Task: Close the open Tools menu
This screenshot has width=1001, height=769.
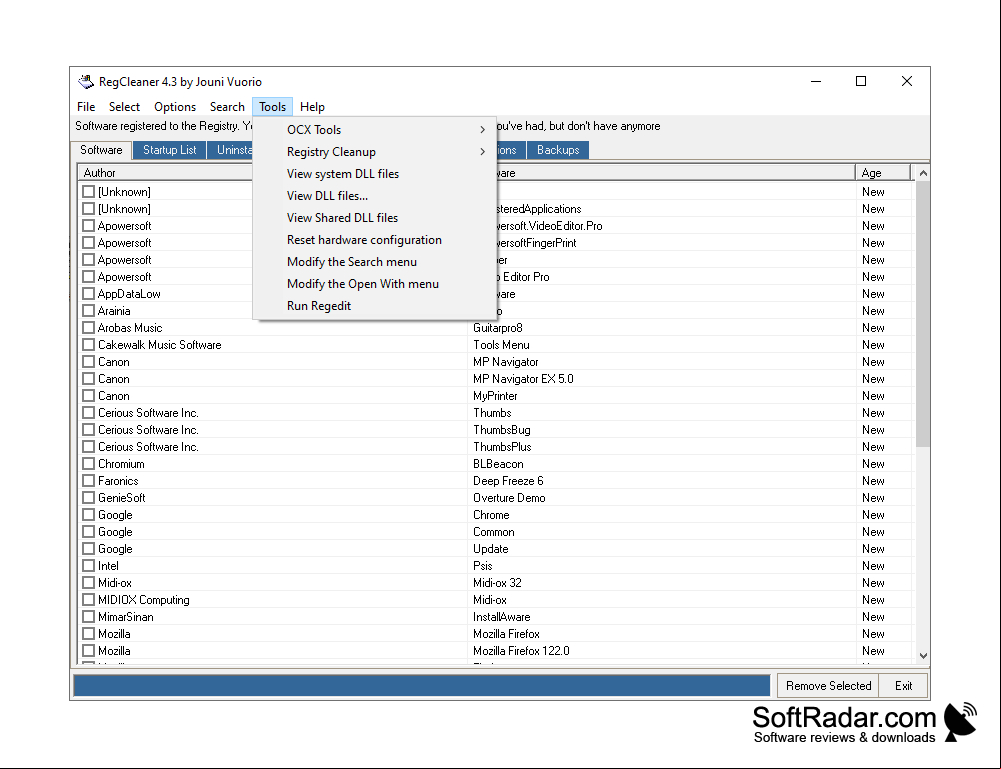Action: pos(273,107)
